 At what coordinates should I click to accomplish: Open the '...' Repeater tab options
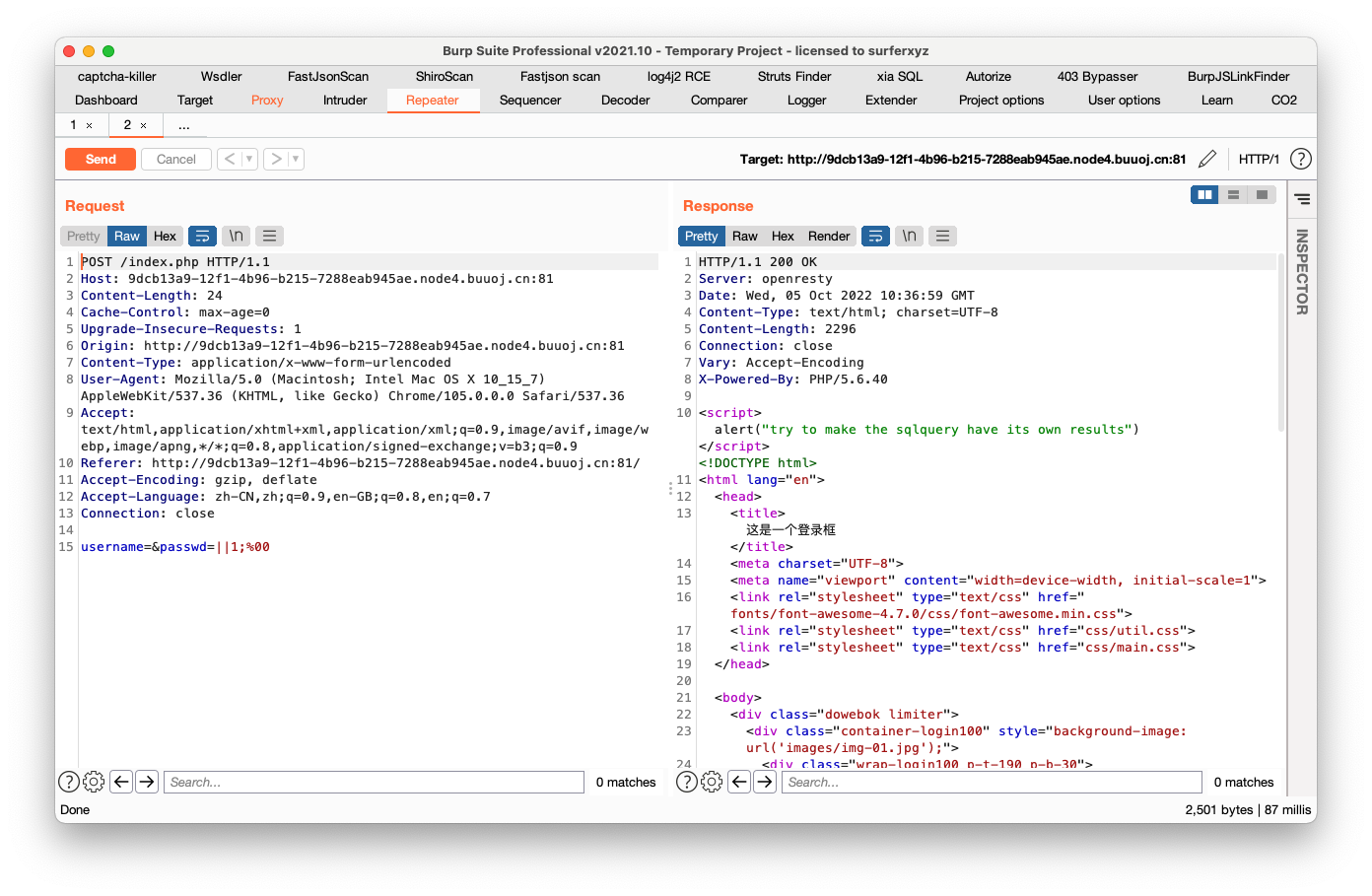click(x=184, y=125)
